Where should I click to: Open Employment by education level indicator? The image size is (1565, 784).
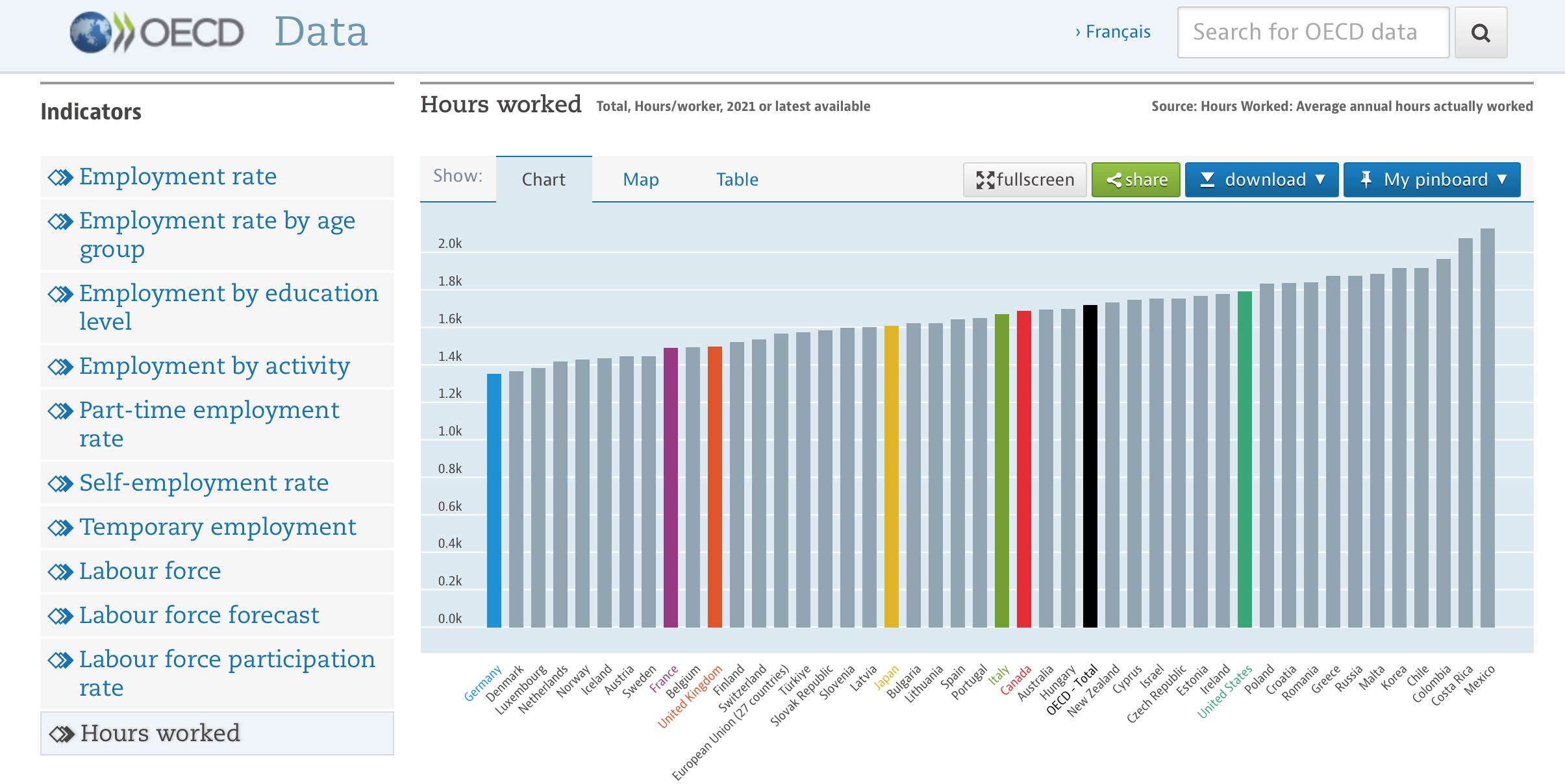click(x=217, y=308)
